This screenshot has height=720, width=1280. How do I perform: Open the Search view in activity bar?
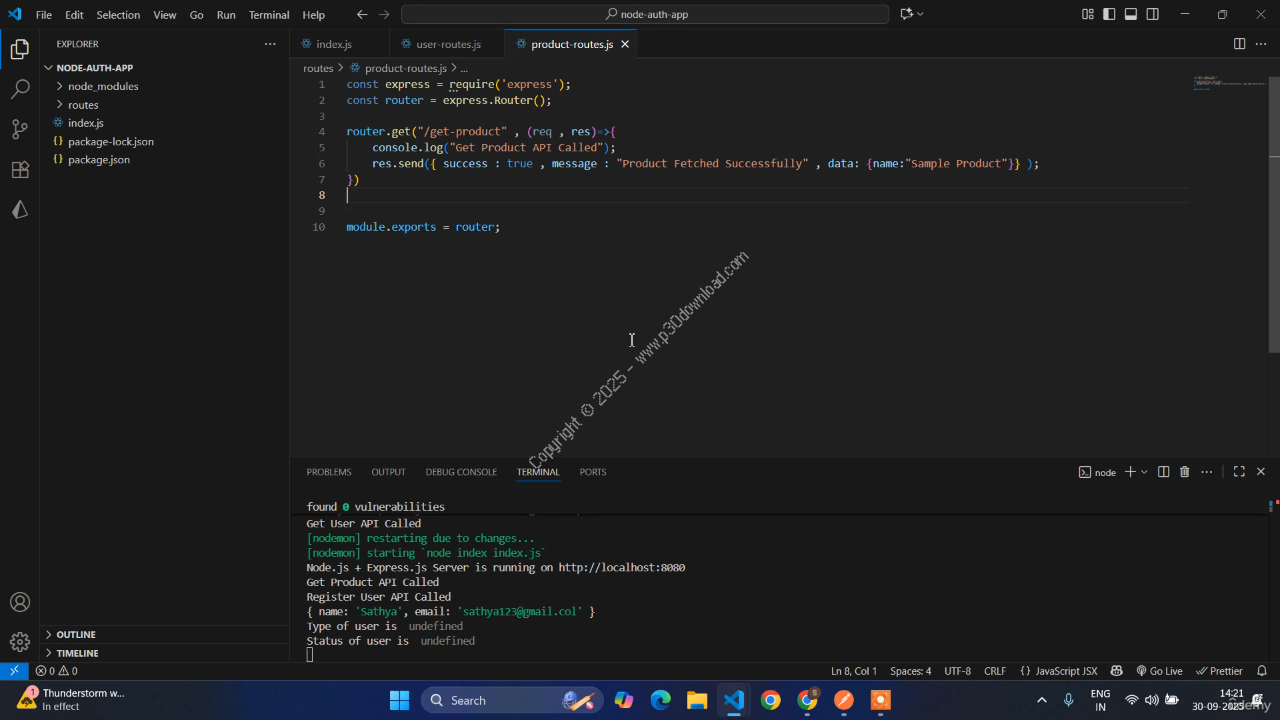click(x=20, y=89)
